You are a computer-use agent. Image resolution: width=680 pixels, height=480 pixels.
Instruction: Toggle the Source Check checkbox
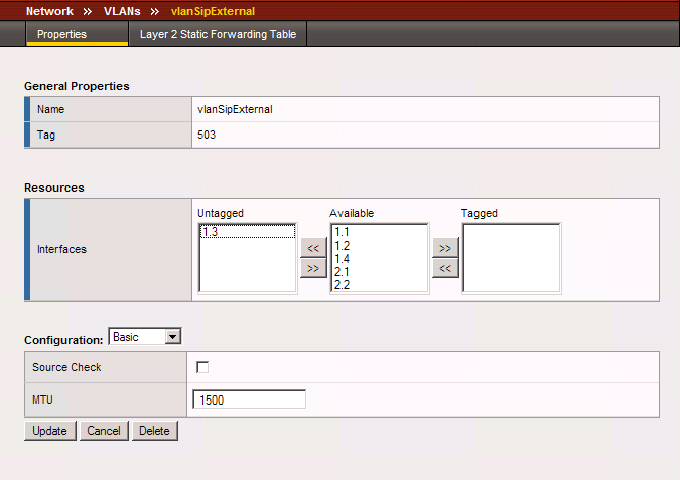coord(203,368)
